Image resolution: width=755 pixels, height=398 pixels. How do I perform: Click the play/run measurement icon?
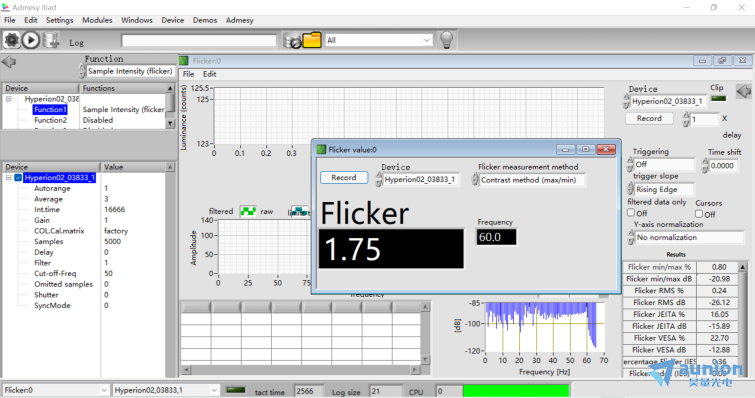31,40
